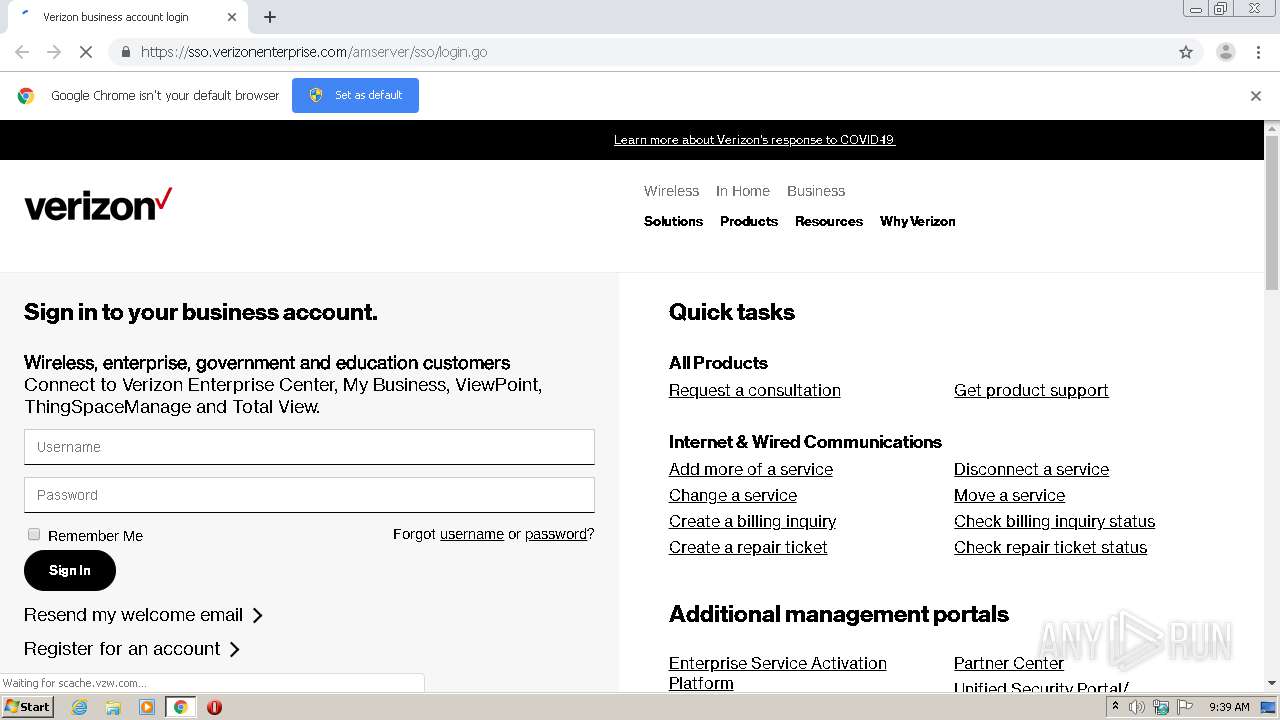Launch Internet Explorer from the taskbar
This screenshot has width=1280, height=720.
[79, 707]
